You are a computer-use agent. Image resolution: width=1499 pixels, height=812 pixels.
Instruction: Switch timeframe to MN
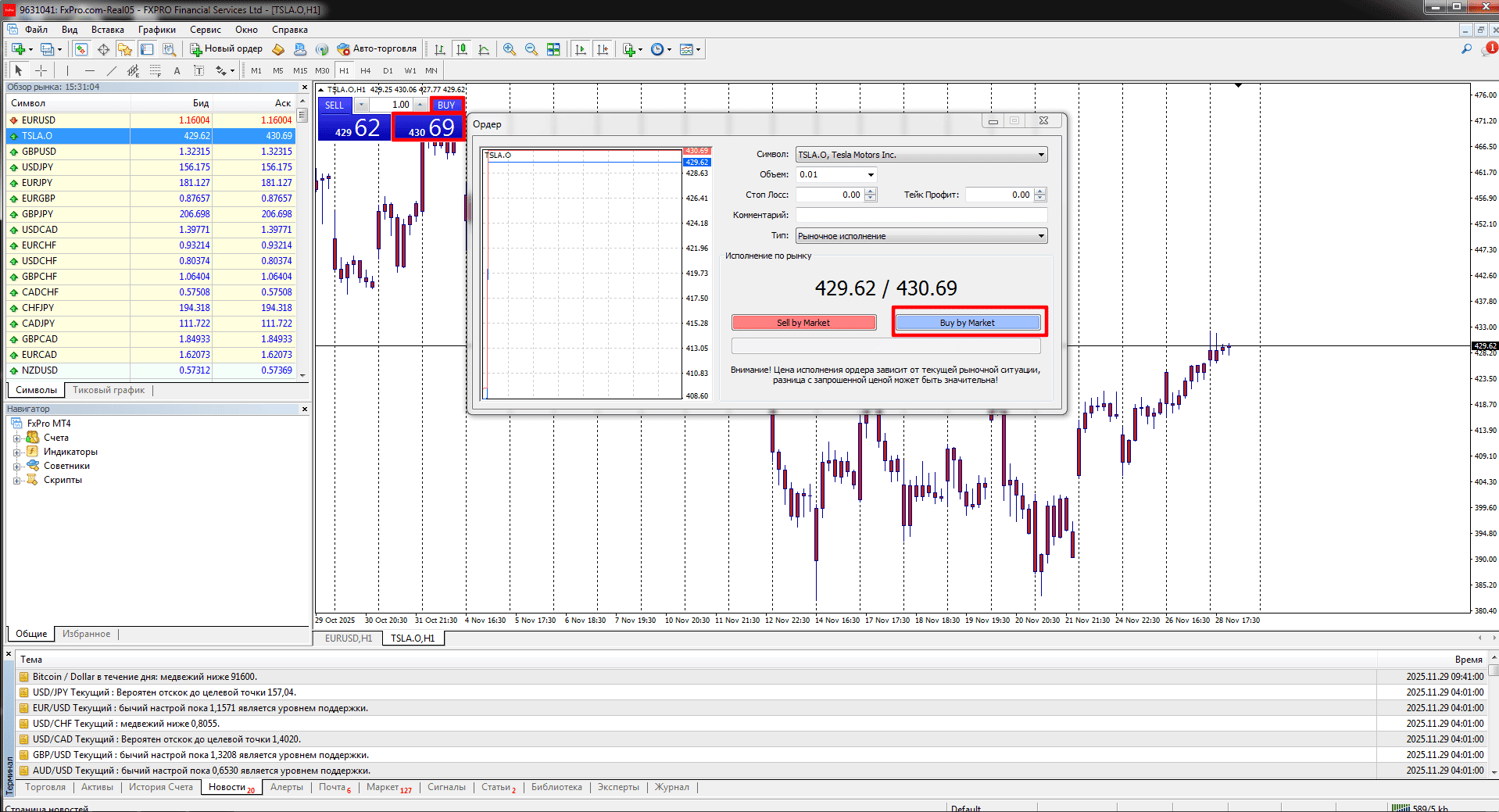pyautogui.click(x=431, y=70)
